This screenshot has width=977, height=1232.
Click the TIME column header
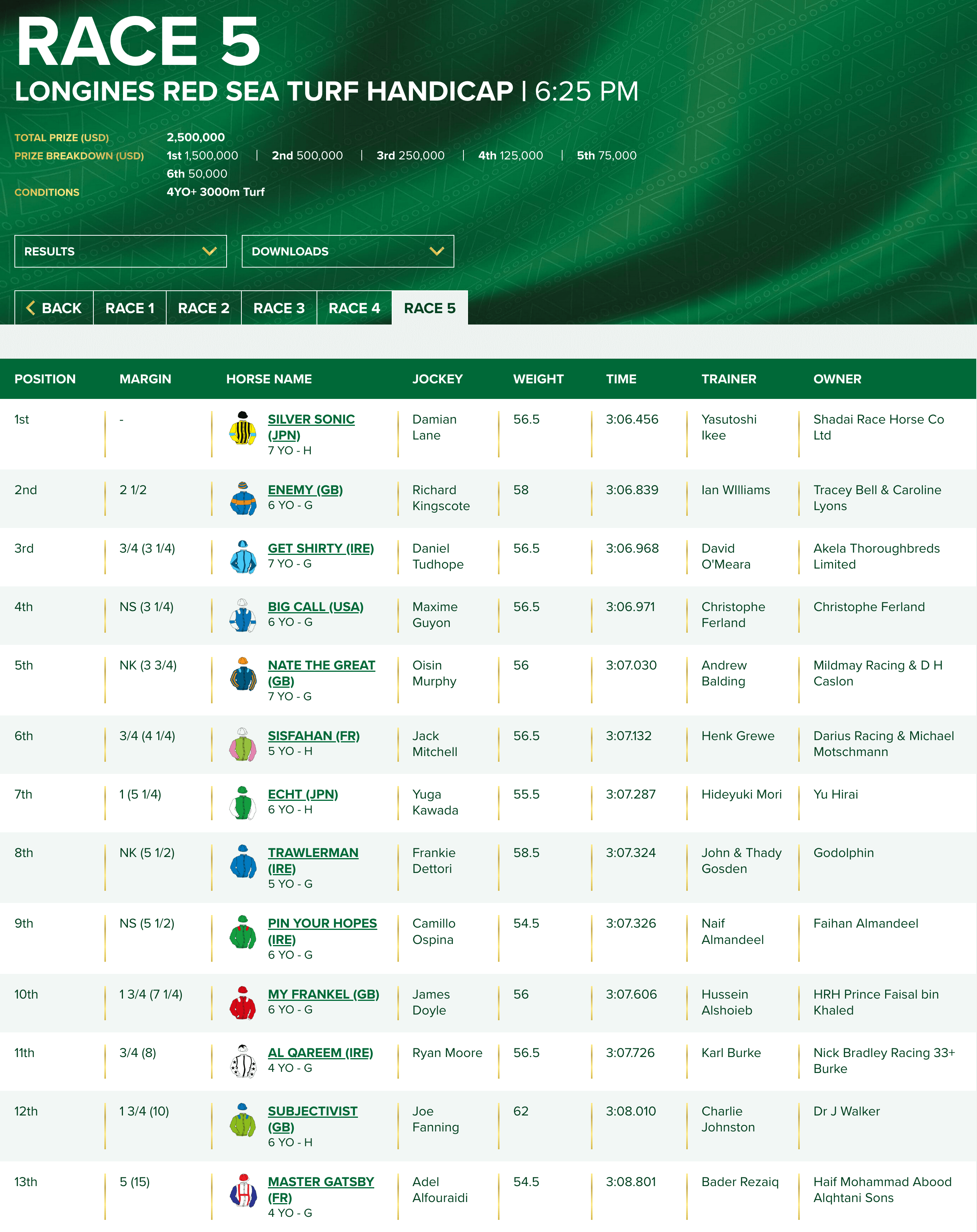pos(621,379)
